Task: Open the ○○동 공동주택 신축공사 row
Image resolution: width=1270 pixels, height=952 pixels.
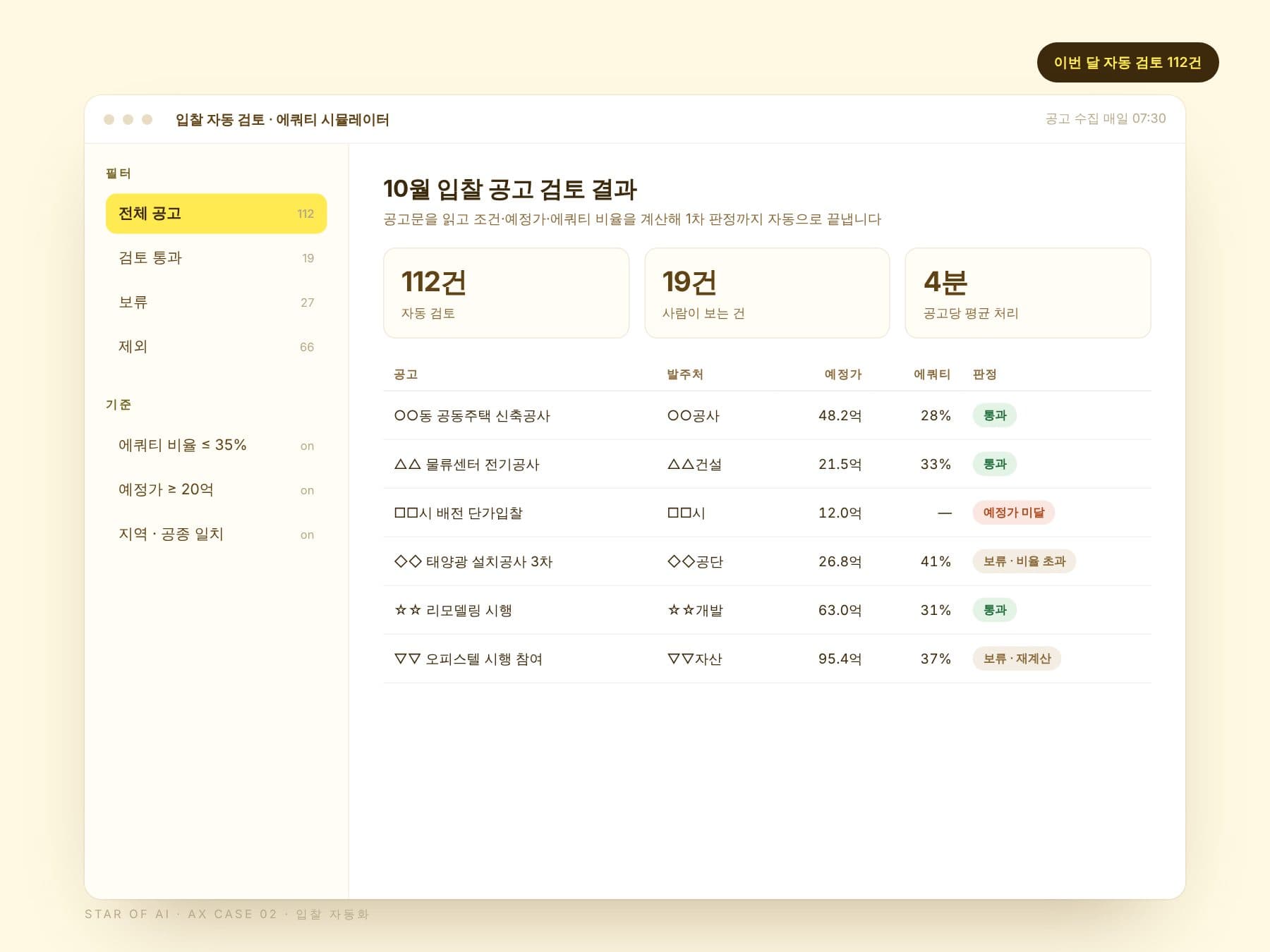Action: (767, 415)
